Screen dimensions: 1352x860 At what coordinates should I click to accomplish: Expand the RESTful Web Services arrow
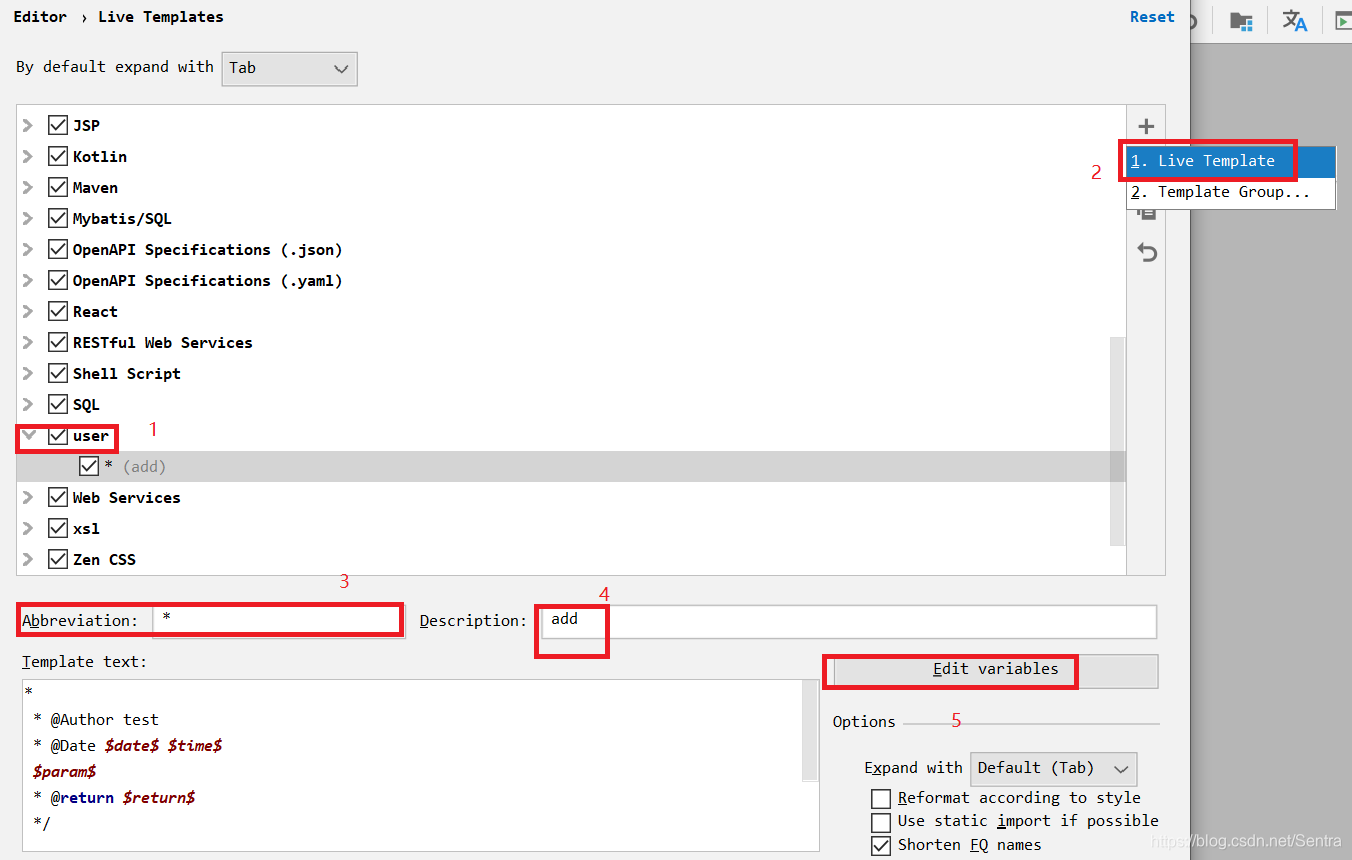(28, 342)
